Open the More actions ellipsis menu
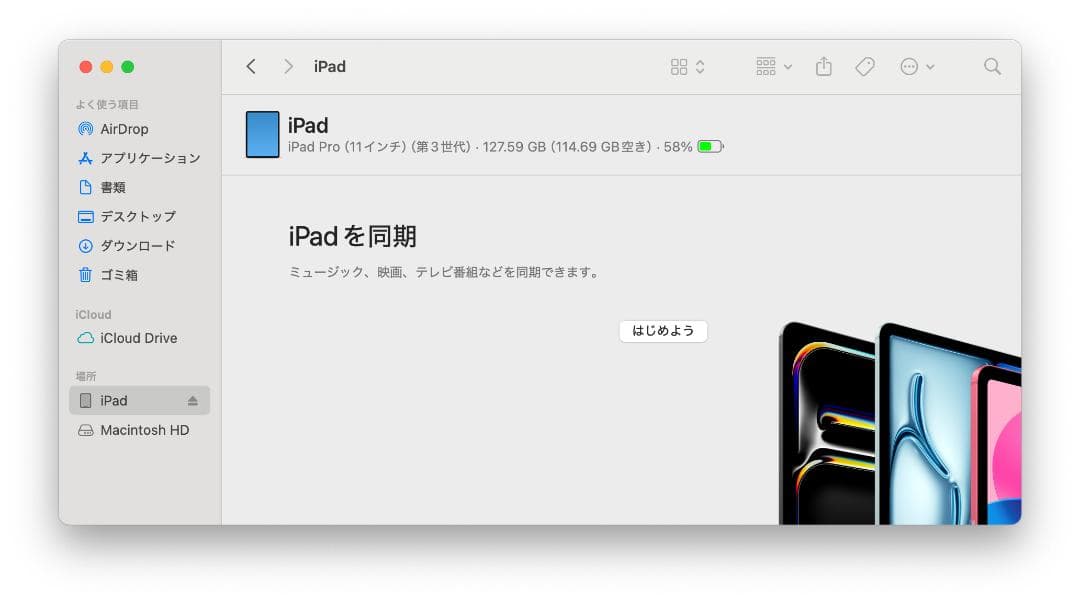This screenshot has height=602, width=1080. click(909, 66)
